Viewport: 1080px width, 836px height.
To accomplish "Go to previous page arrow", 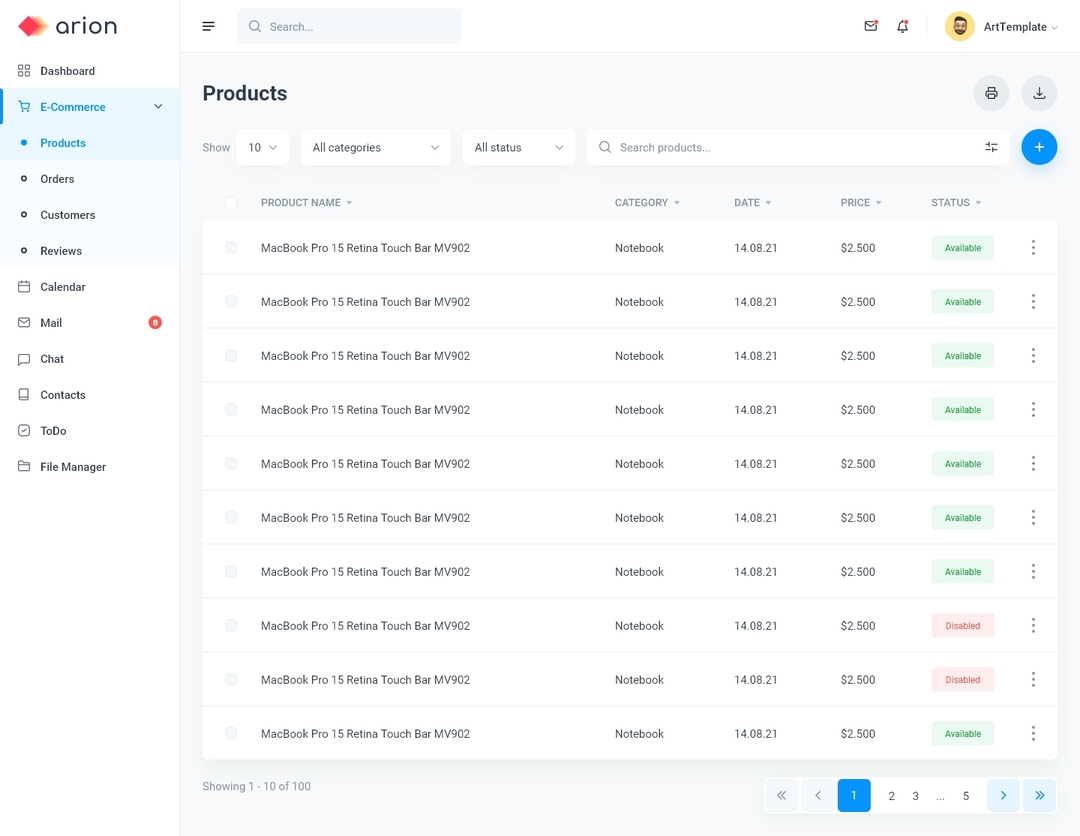I will pyautogui.click(x=818, y=795).
